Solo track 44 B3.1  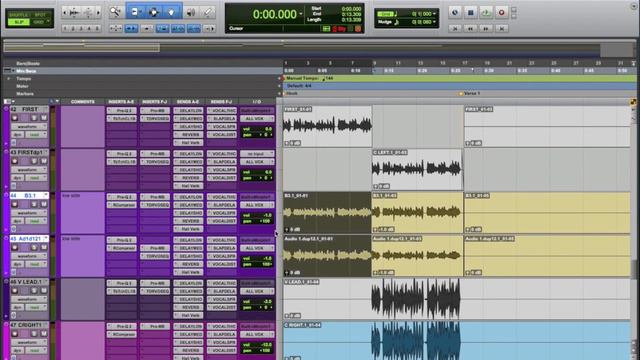tap(34, 204)
